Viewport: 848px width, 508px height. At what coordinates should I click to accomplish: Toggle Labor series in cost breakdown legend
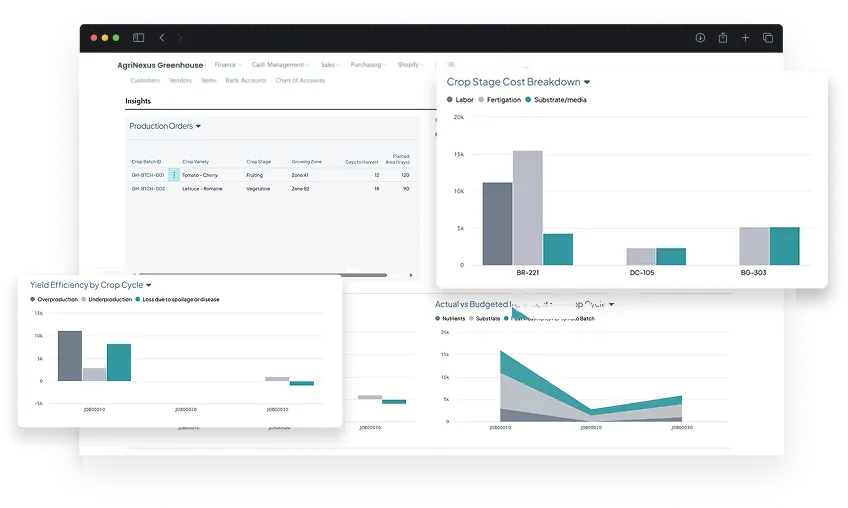point(460,100)
